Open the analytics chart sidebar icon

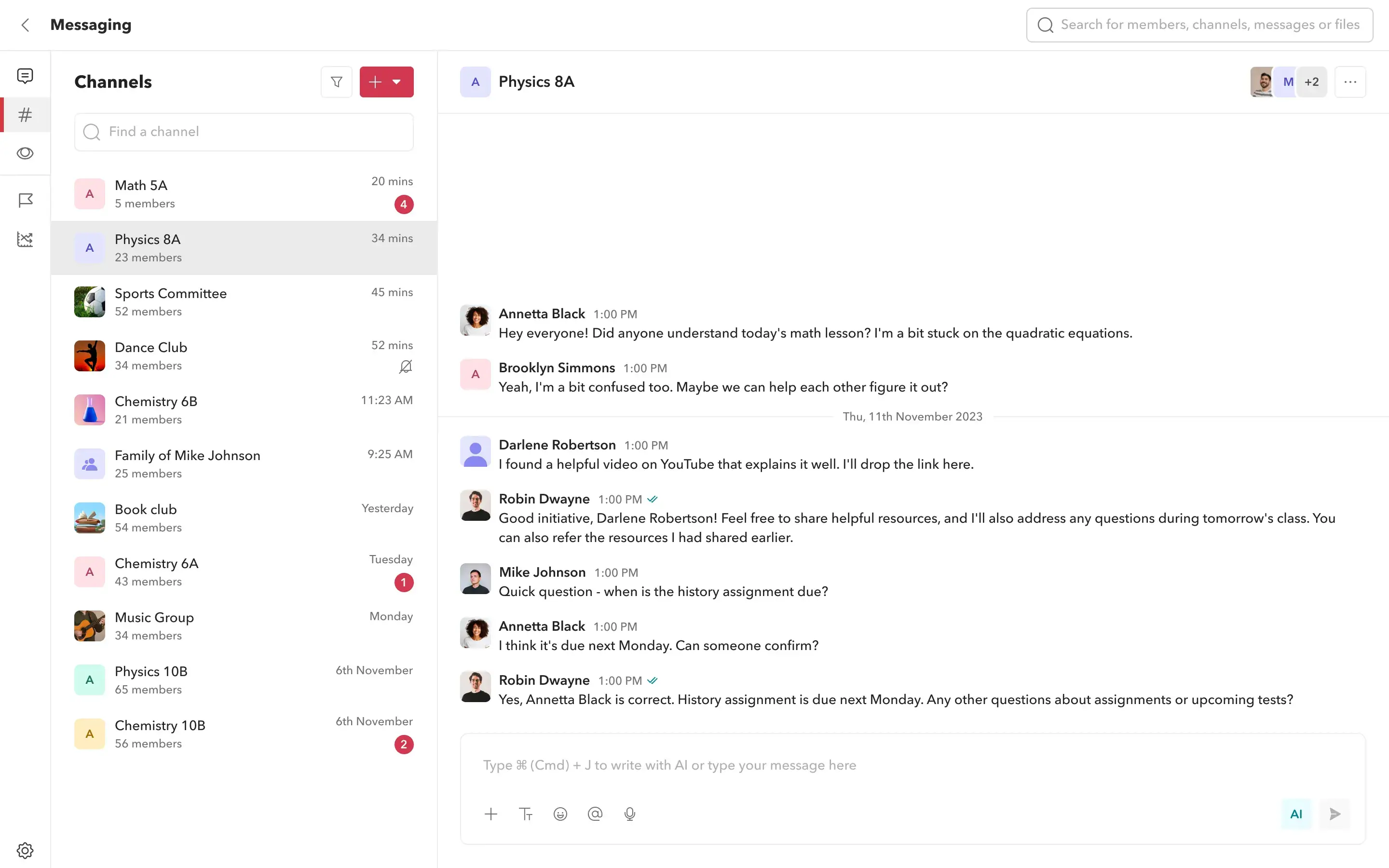pyautogui.click(x=25, y=239)
